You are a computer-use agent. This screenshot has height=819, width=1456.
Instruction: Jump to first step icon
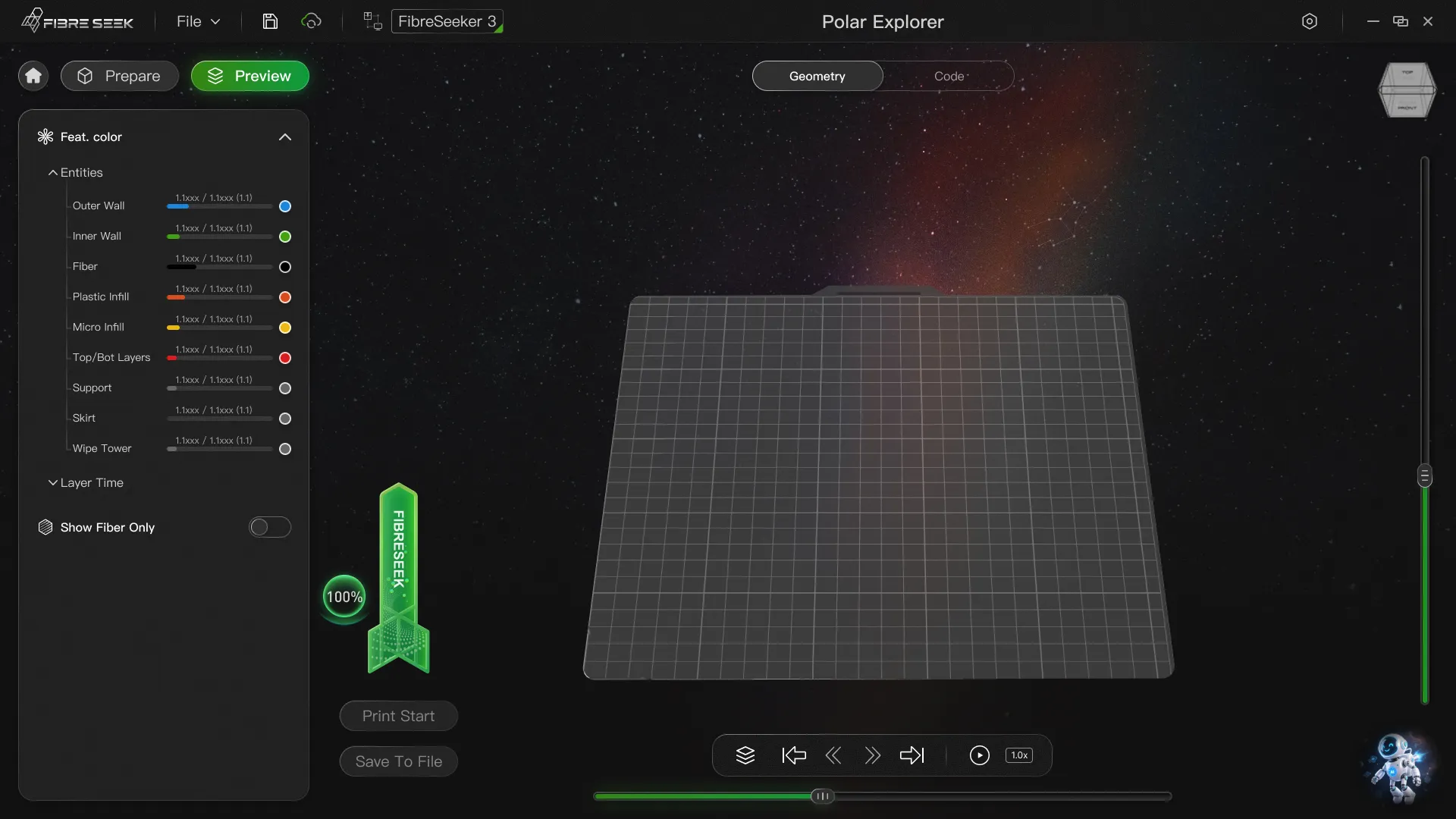(793, 755)
